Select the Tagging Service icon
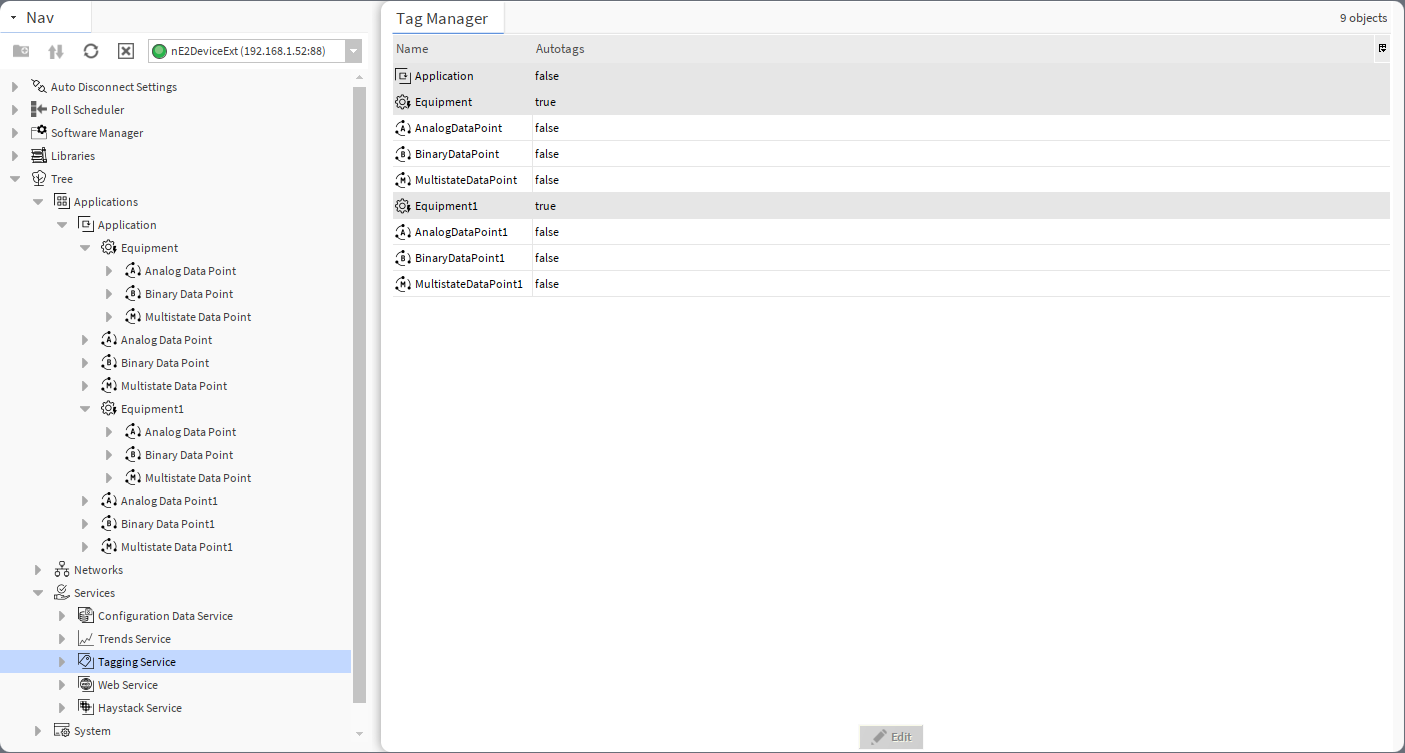 (85, 661)
